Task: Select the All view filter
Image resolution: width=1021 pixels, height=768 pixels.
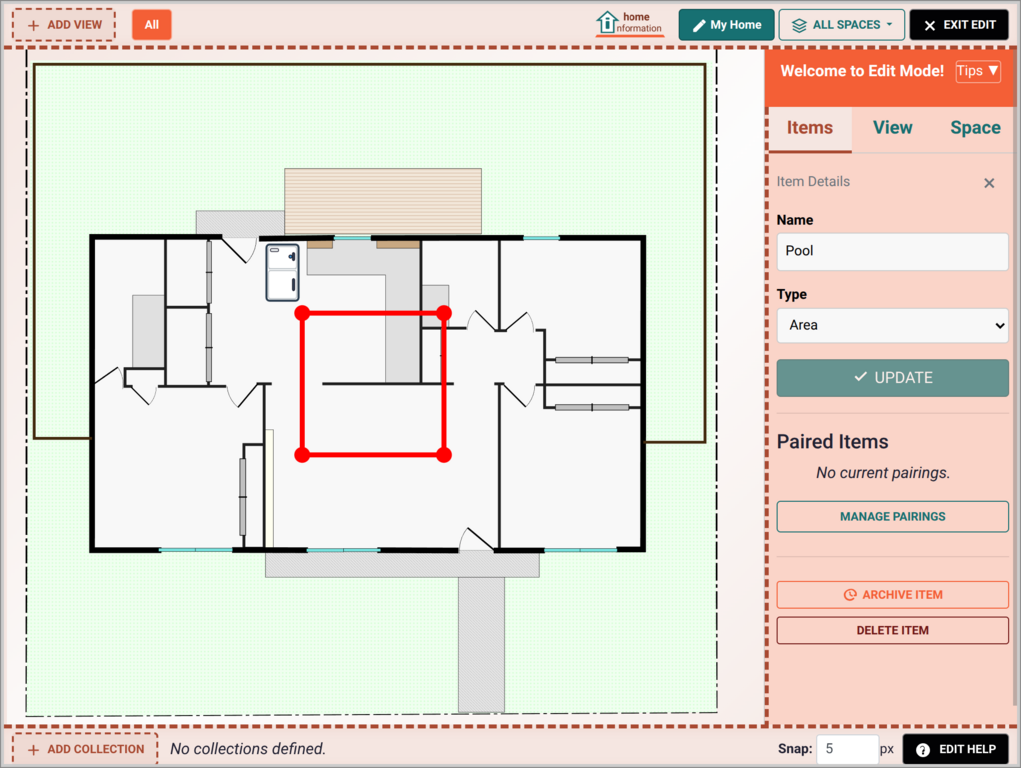Action: pyautogui.click(x=152, y=25)
